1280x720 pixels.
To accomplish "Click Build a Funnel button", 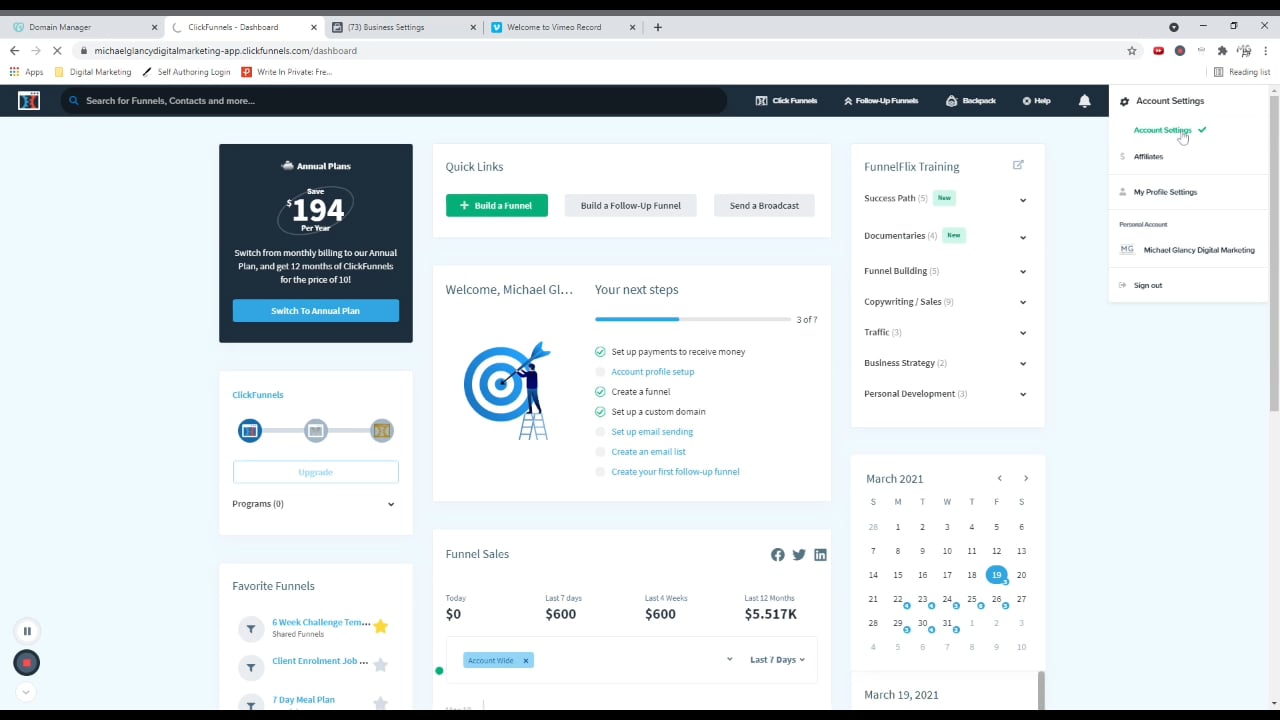I will pos(497,206).
